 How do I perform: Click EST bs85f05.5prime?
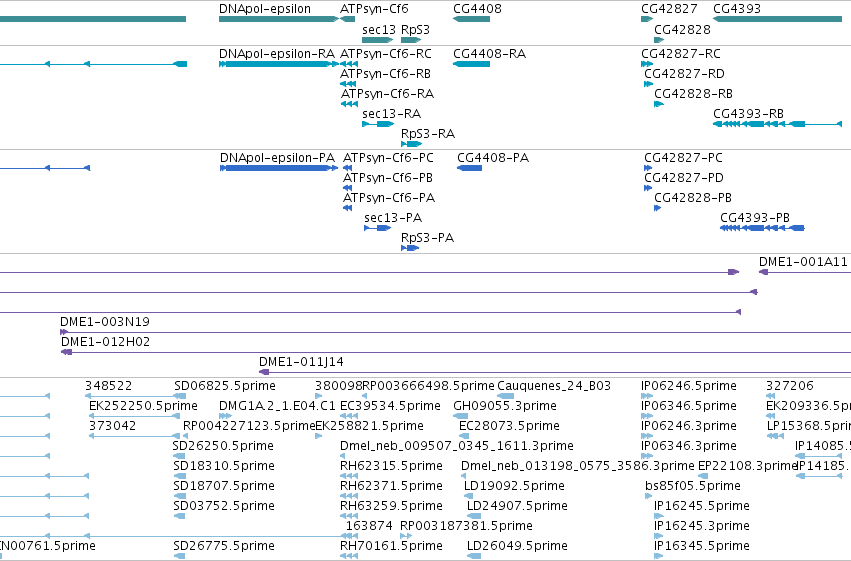[x=693, y=487]
